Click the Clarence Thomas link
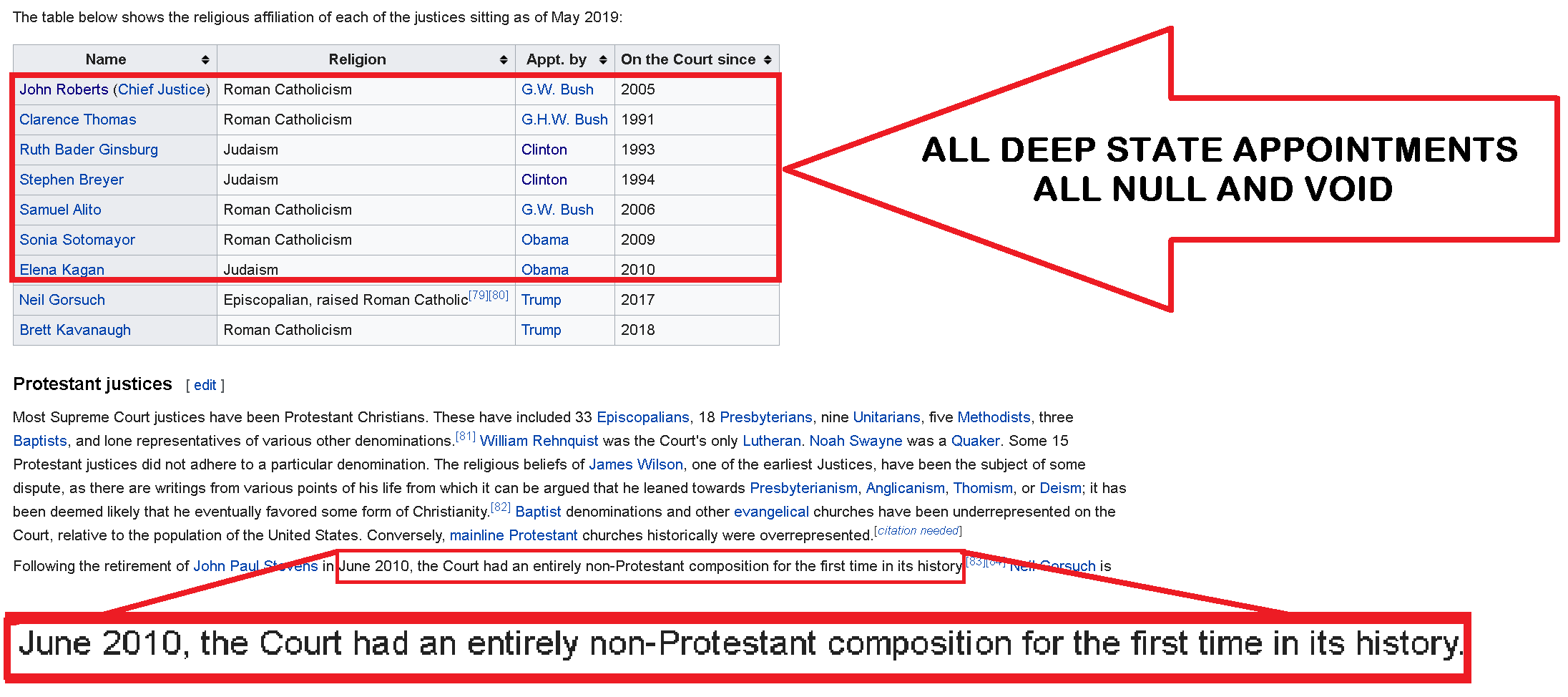The width and height of the screenshot is (1568, 697). pos(77,120)
